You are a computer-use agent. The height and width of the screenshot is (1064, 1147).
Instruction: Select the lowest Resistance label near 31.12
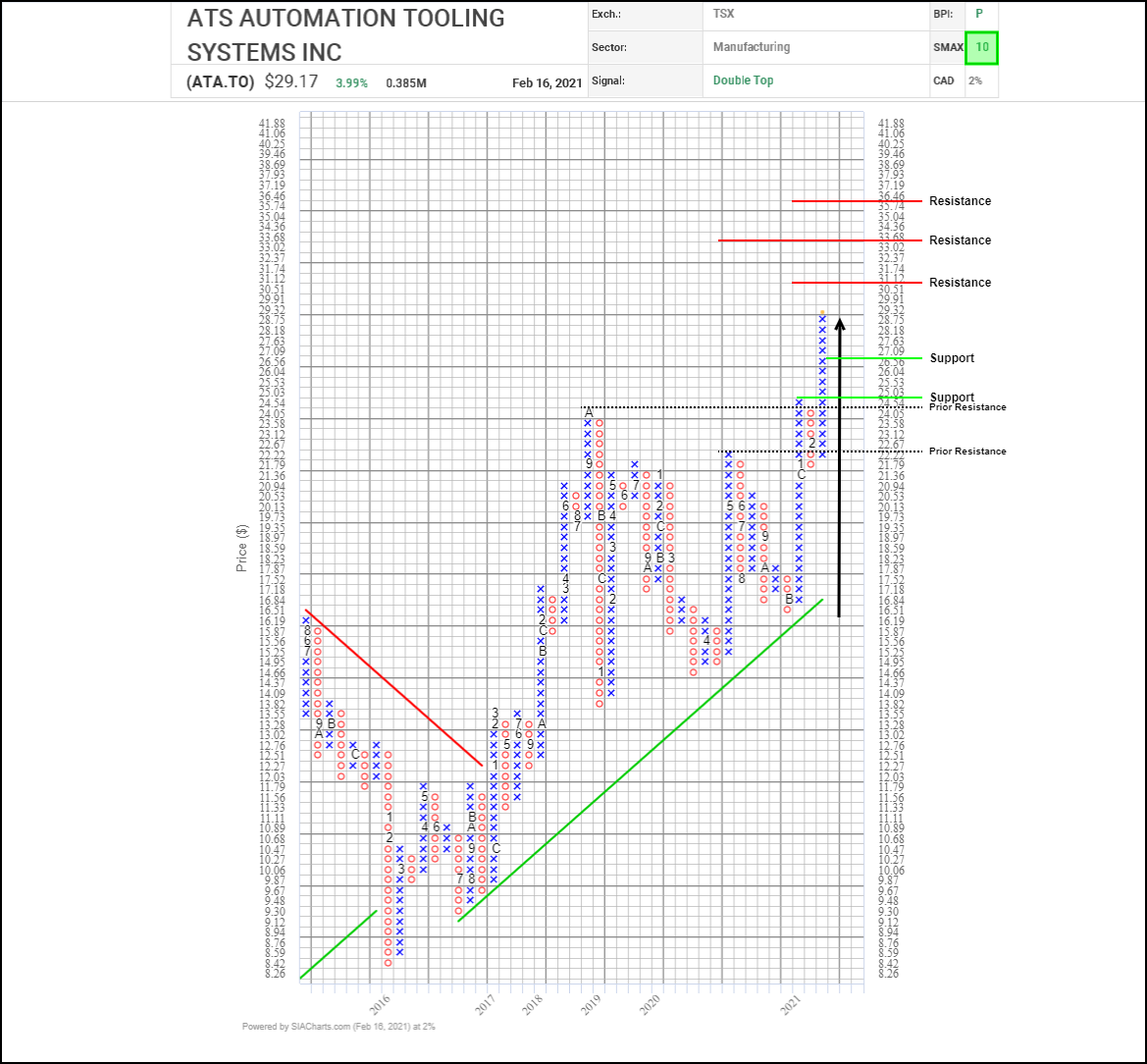(x=960, y=283)
